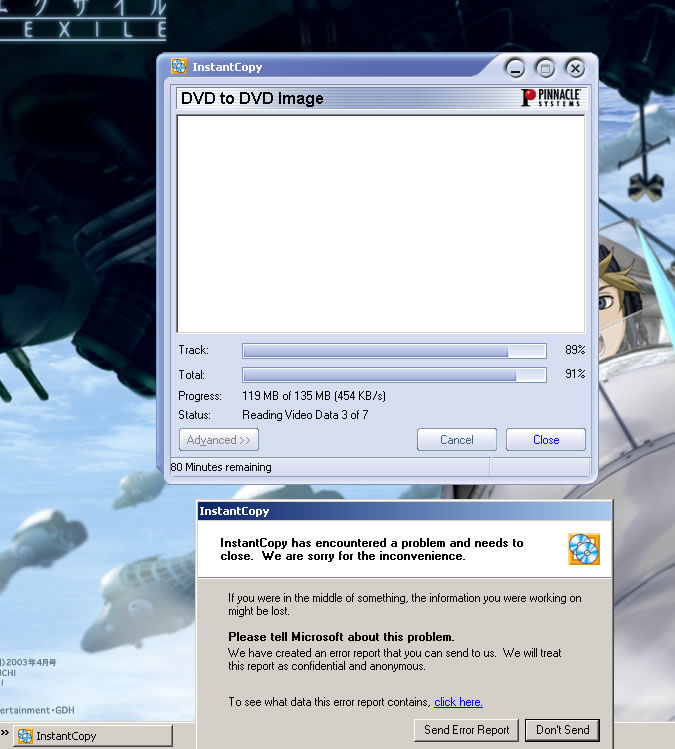Open the 'click here' error data link
Image resolution: width=675 pixels, height=749 pixels.
[458, 702]
